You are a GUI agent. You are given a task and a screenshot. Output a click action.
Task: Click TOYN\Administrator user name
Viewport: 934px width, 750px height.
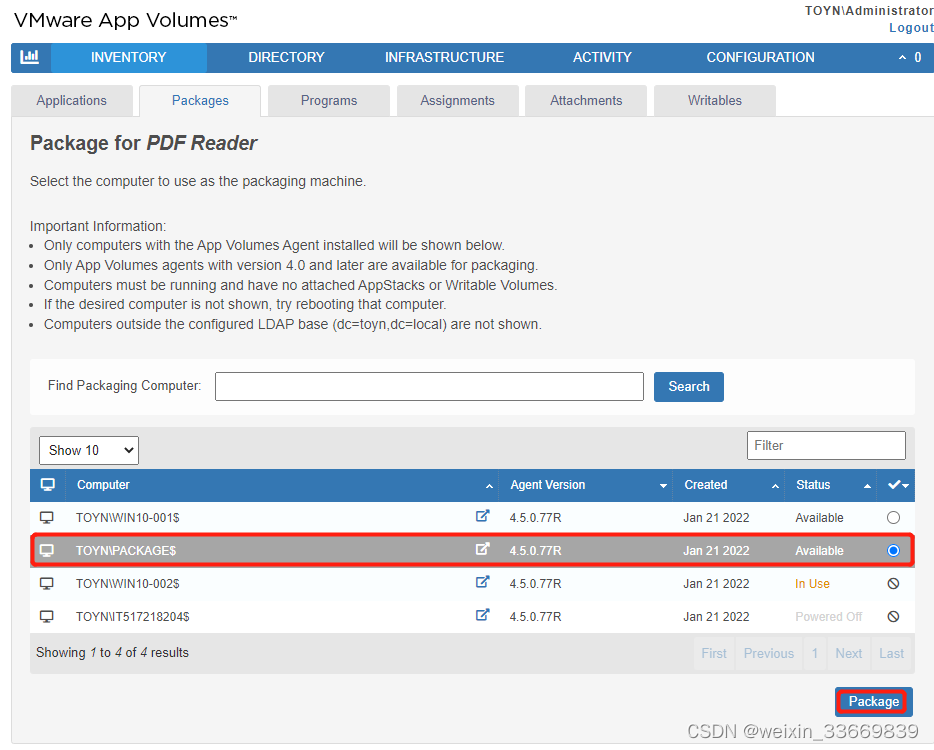[x=869, y=11]
